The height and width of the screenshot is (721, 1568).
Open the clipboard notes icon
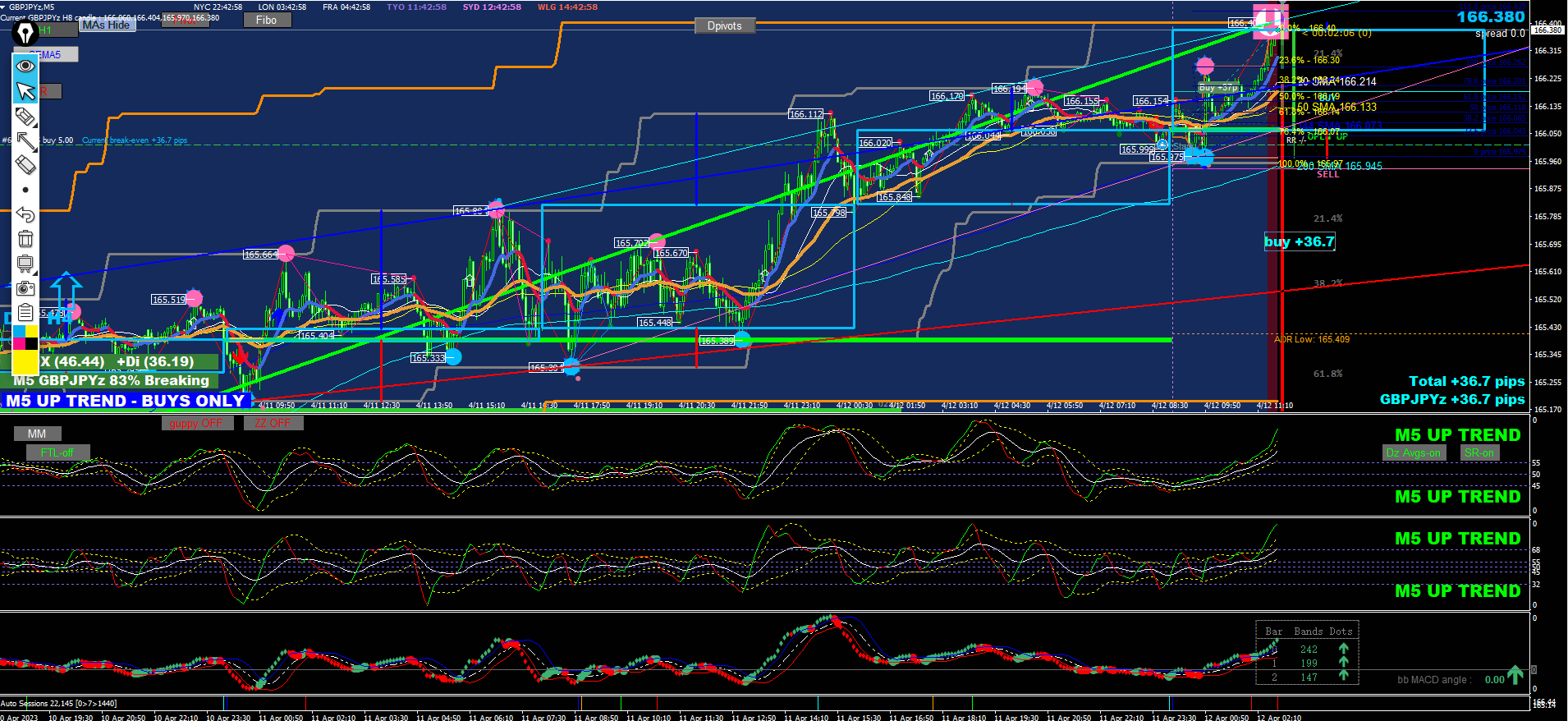click(25, 313)
